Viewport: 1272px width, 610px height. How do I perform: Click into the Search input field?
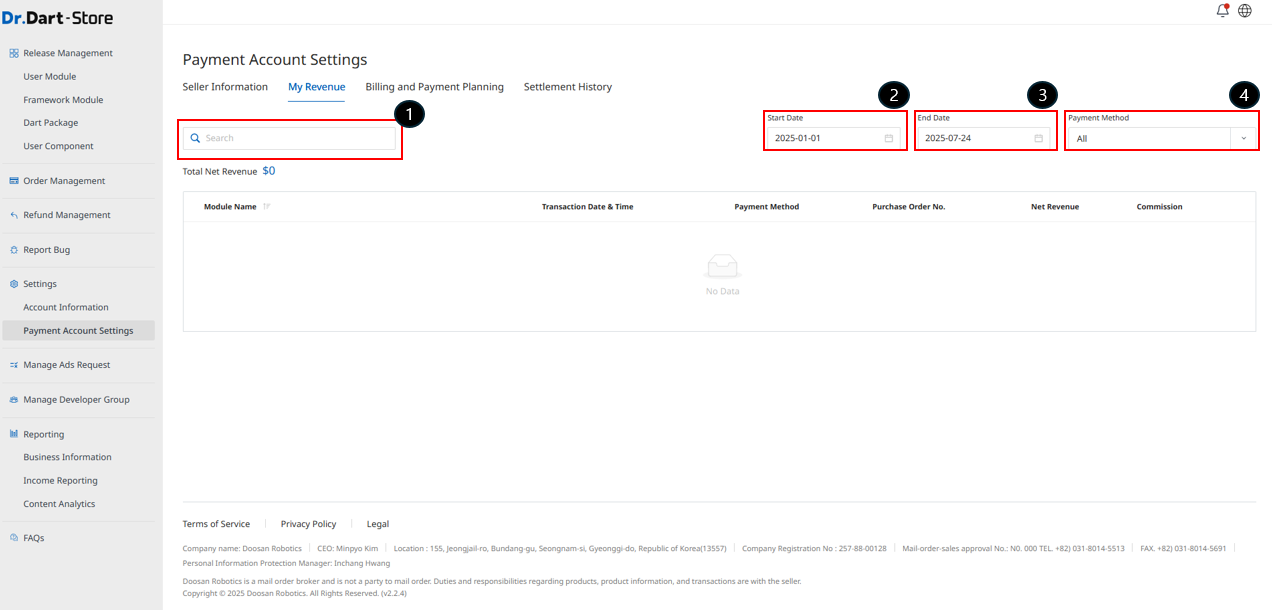(297, 138)
